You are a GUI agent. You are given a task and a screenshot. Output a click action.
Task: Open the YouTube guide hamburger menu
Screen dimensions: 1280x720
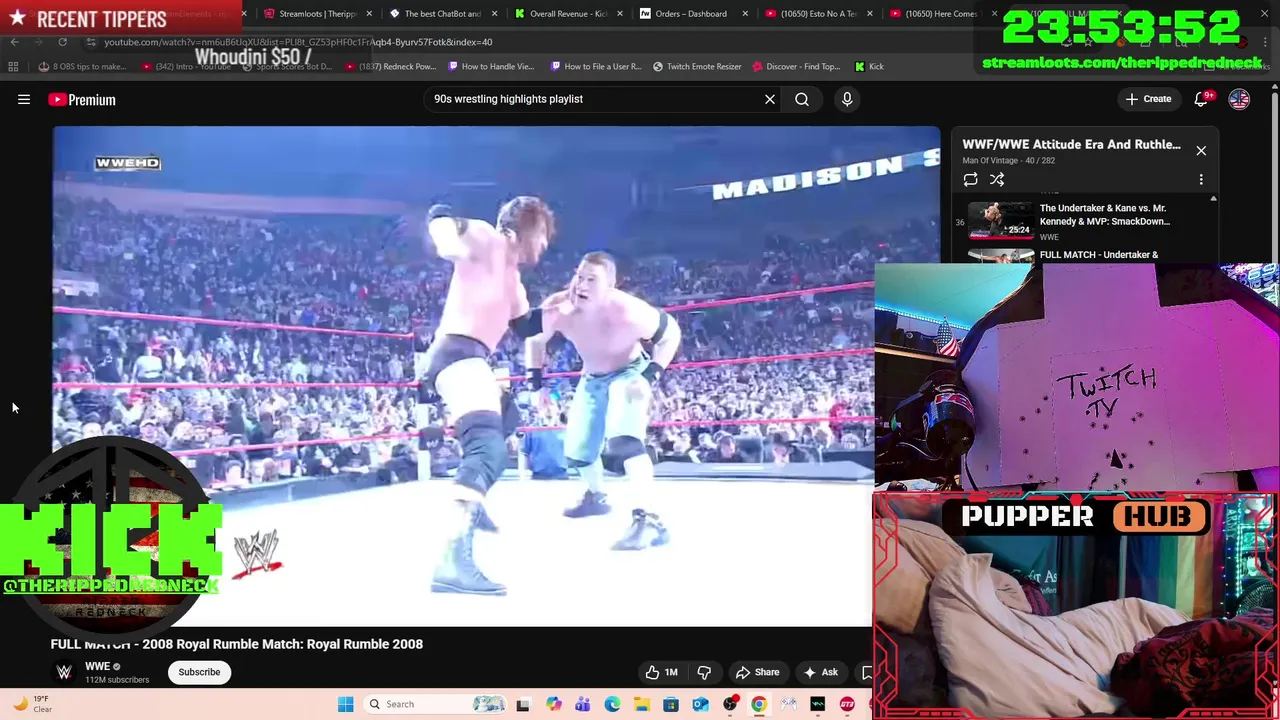24,99
